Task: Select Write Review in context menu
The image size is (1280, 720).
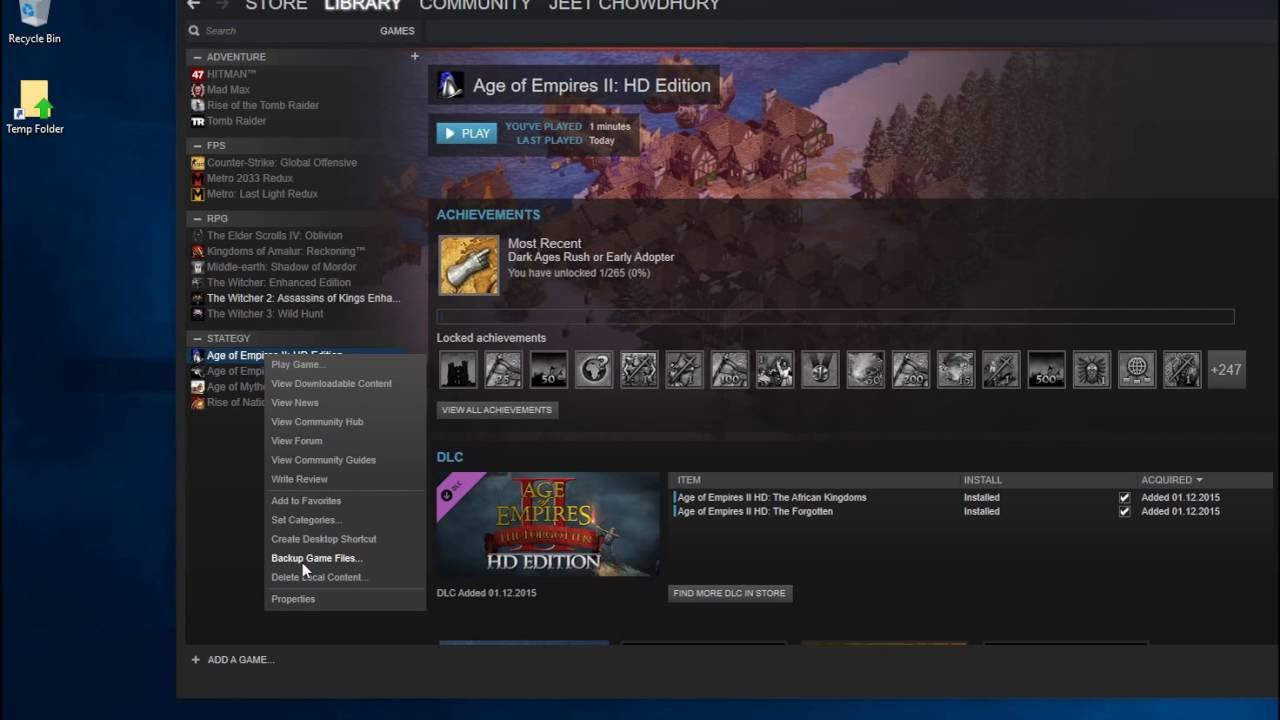Action: pyautogui.click(x=299, y=480)
